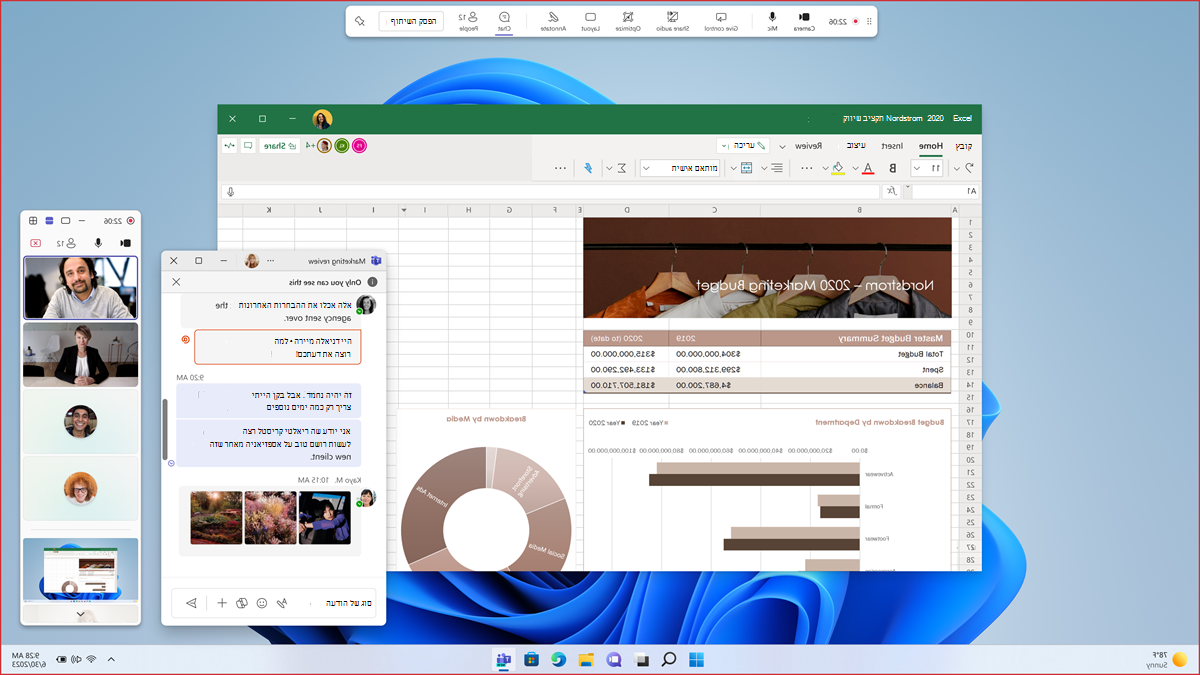Click the Share button in Excel
This screenshot has height=675, width=1200.
[x=279, y=146]
